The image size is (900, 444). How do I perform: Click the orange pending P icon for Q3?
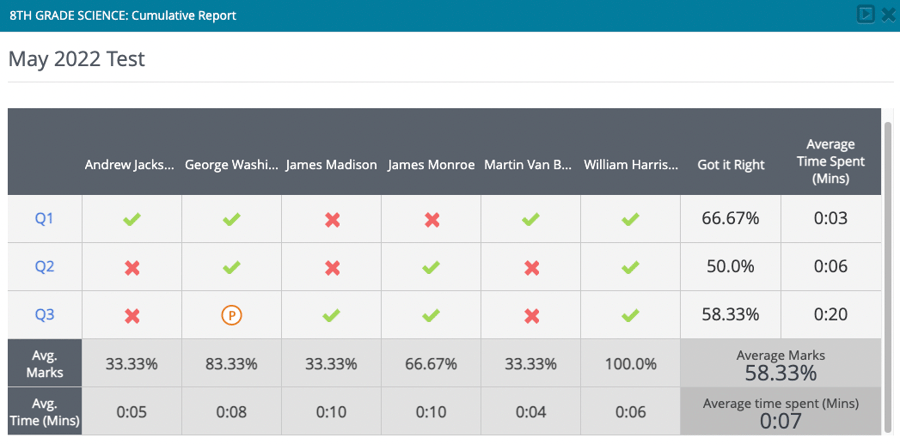pos(231,315)
